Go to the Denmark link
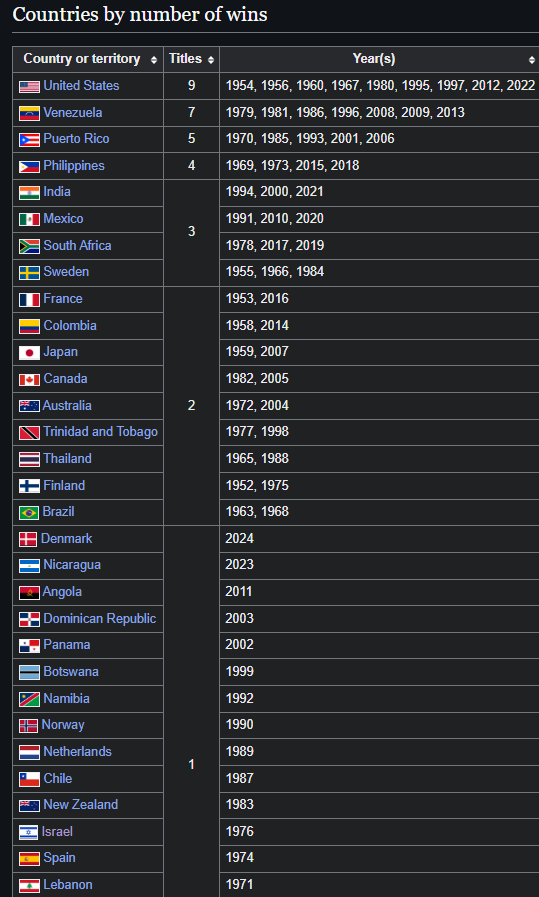 click(x=66, y=538)
